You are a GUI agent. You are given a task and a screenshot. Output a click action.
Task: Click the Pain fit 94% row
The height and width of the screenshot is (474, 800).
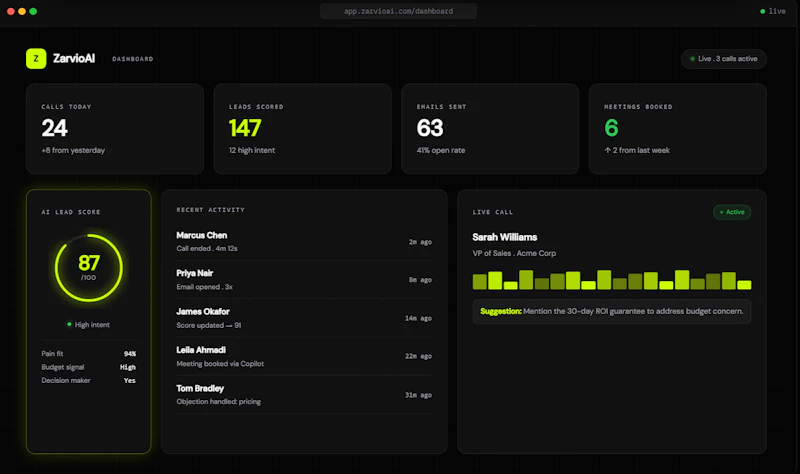pos(89,354)
